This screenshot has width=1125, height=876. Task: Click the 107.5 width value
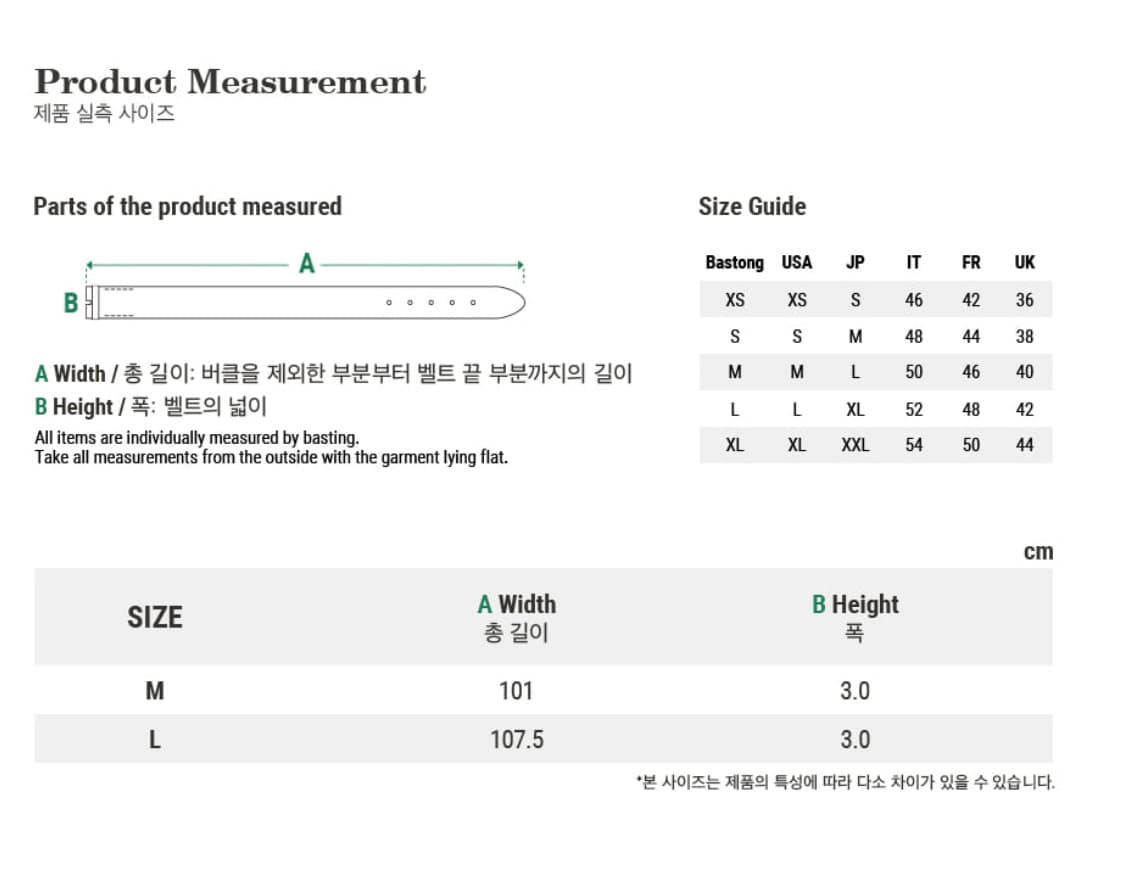[517, 740]
